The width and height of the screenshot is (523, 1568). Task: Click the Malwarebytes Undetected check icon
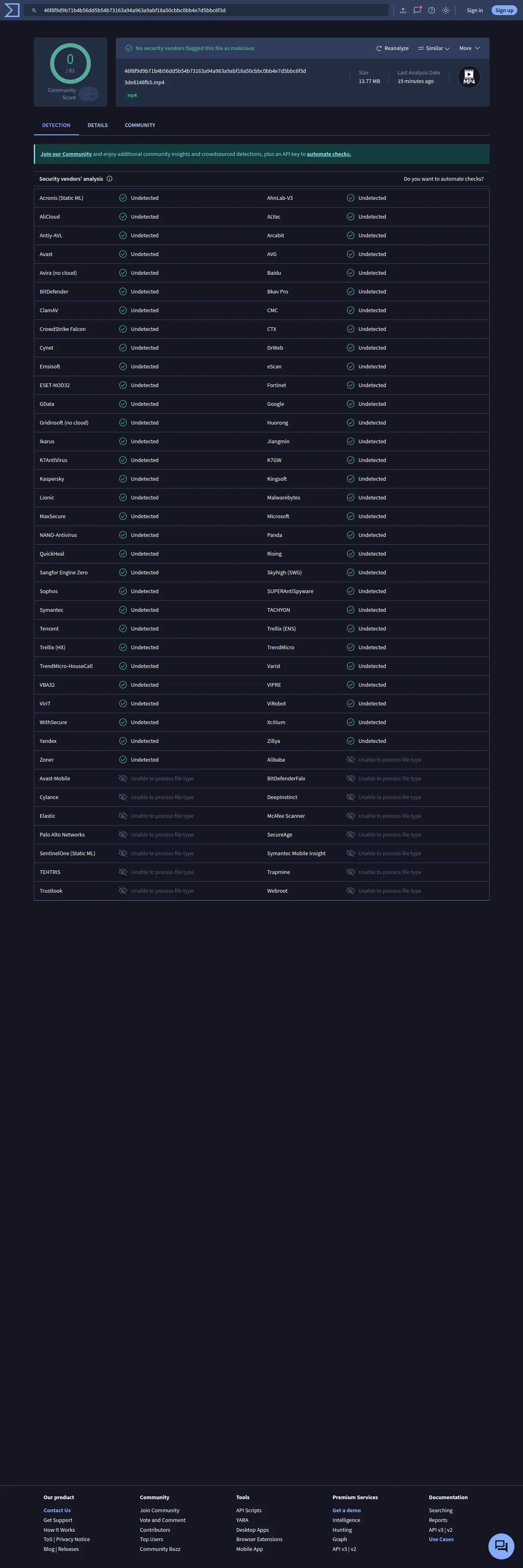[351, 498]
